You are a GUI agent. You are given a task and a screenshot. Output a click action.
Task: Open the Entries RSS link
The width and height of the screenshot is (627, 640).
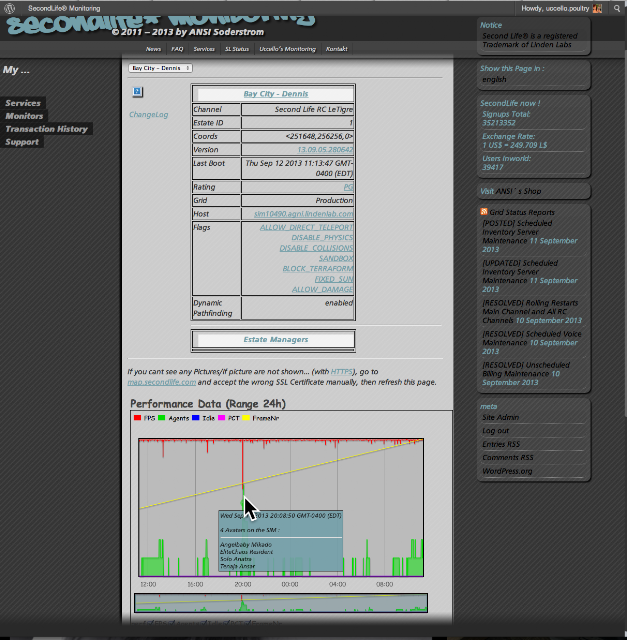coord(501,444)
